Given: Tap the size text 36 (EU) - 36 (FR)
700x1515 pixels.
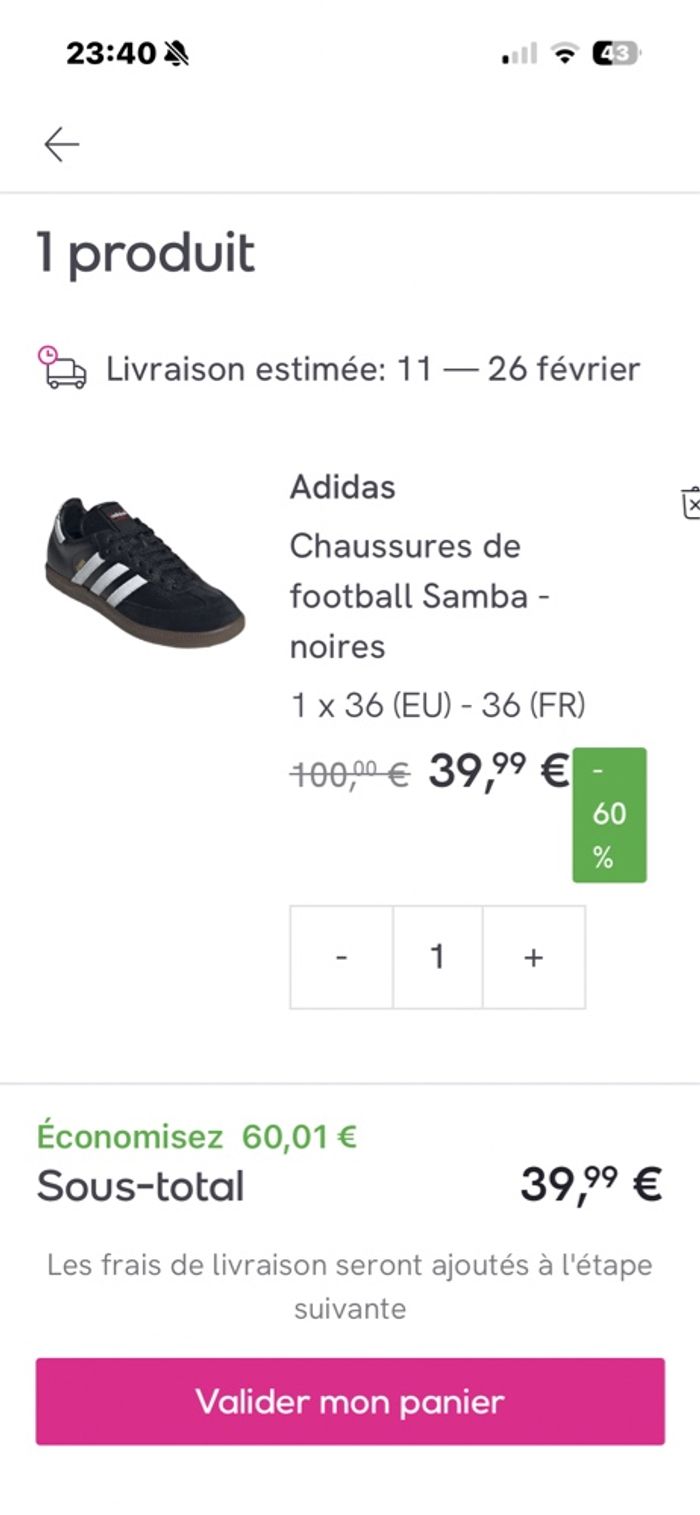Looking at the screenshot, I should coord(438,706).
